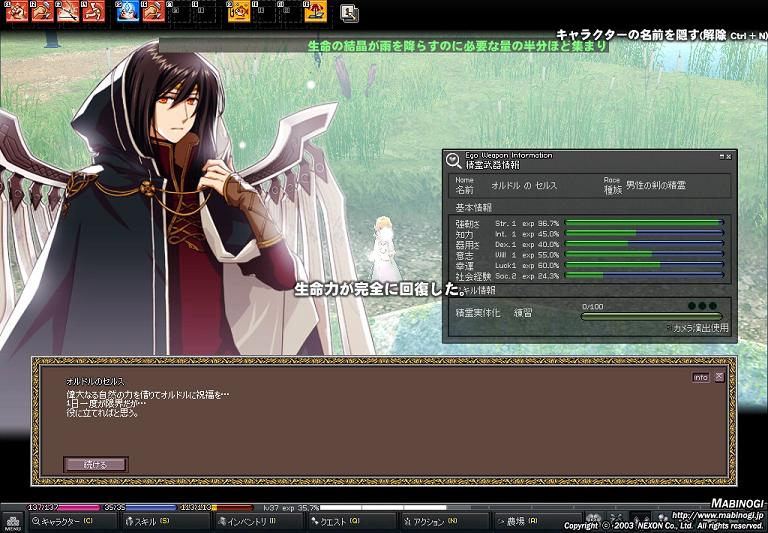Activate the fourth red hotbar skill icon
This screenshot has width=768, height=533.
[93, 11]
